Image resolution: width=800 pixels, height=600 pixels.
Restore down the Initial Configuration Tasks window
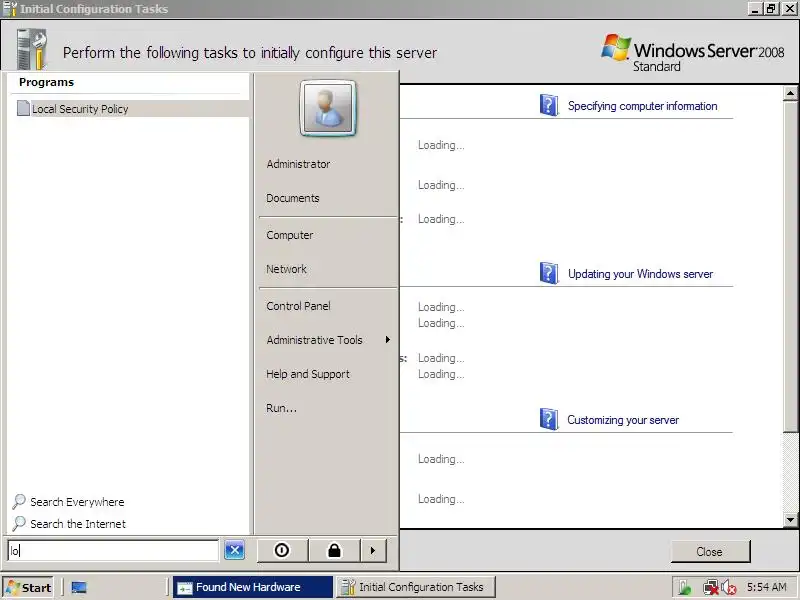tap(771, 9)
